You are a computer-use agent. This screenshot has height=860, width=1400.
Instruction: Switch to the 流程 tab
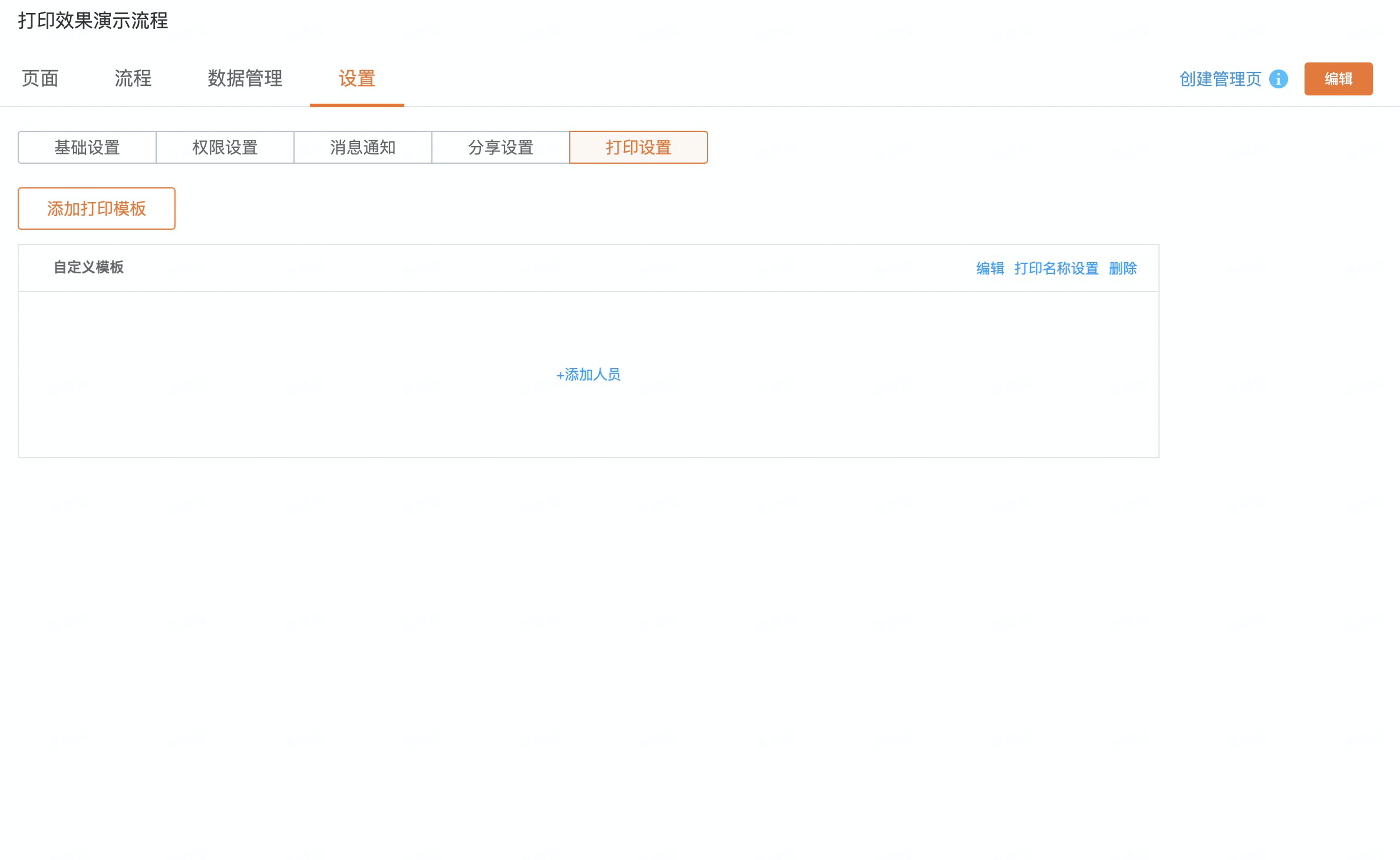[x=133, y=78]
